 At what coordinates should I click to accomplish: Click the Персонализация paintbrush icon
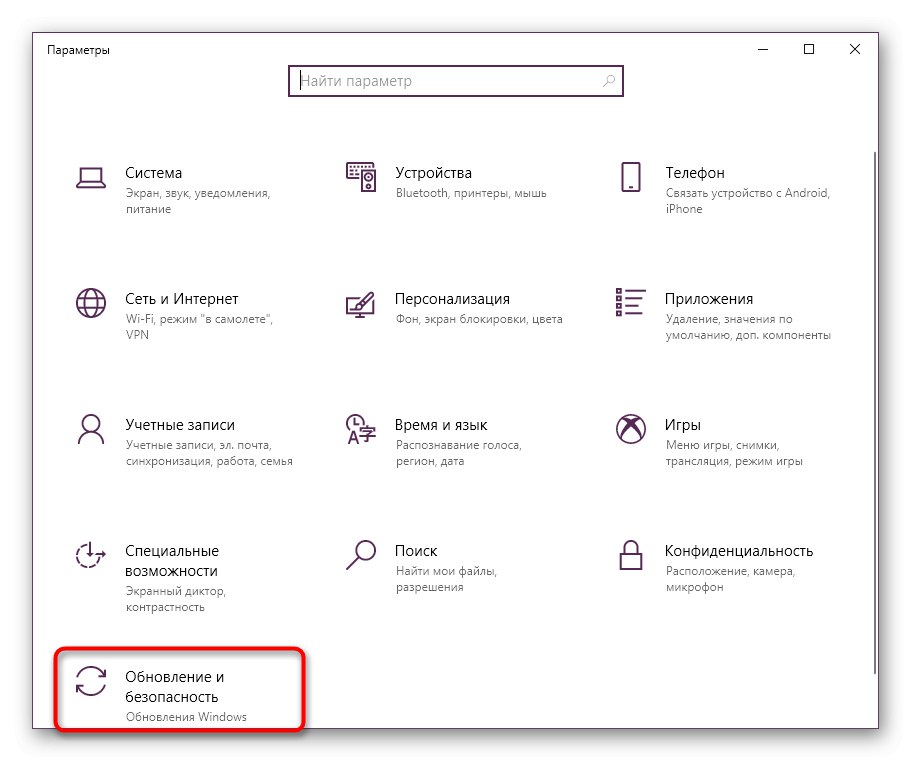tap(361, 302)
